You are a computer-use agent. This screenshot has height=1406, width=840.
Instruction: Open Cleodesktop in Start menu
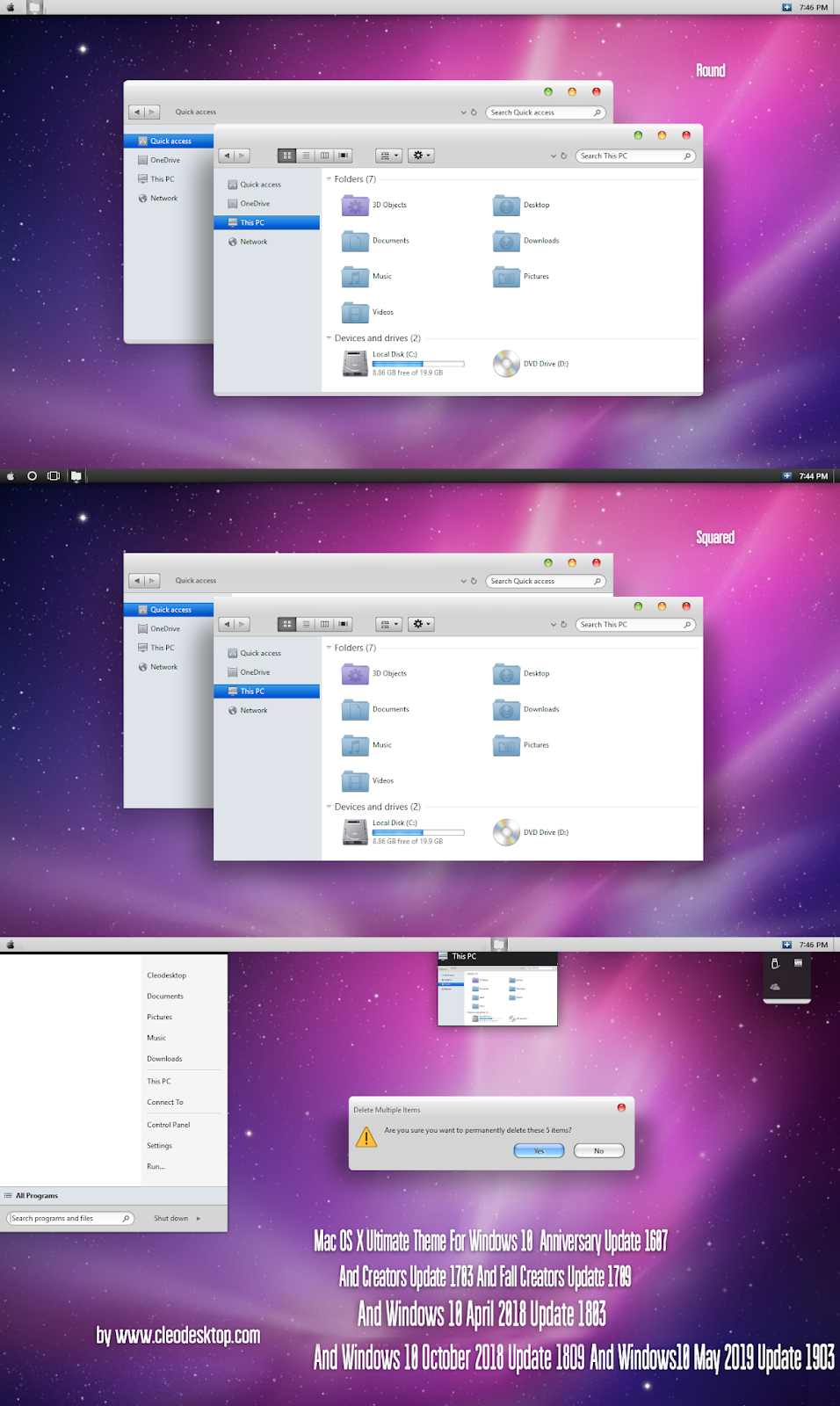pos(167,975)
